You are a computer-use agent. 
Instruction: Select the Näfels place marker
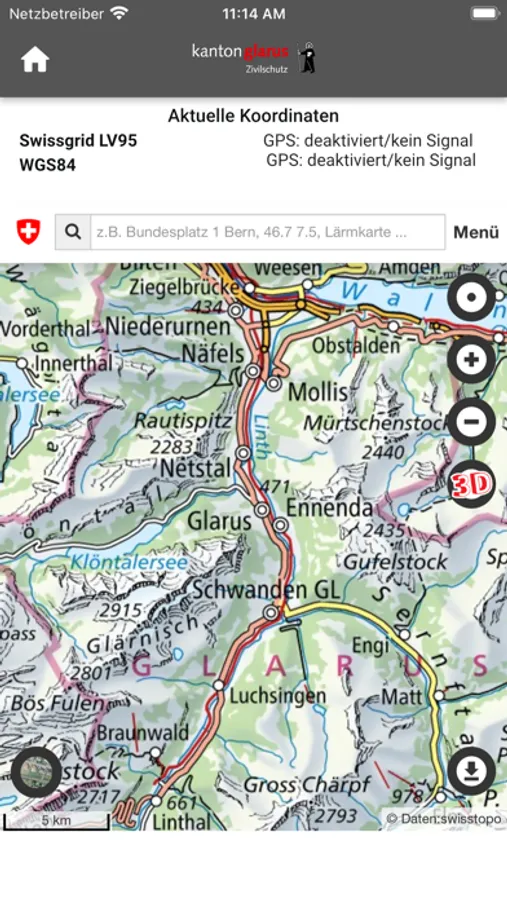(x=253, y=371)
